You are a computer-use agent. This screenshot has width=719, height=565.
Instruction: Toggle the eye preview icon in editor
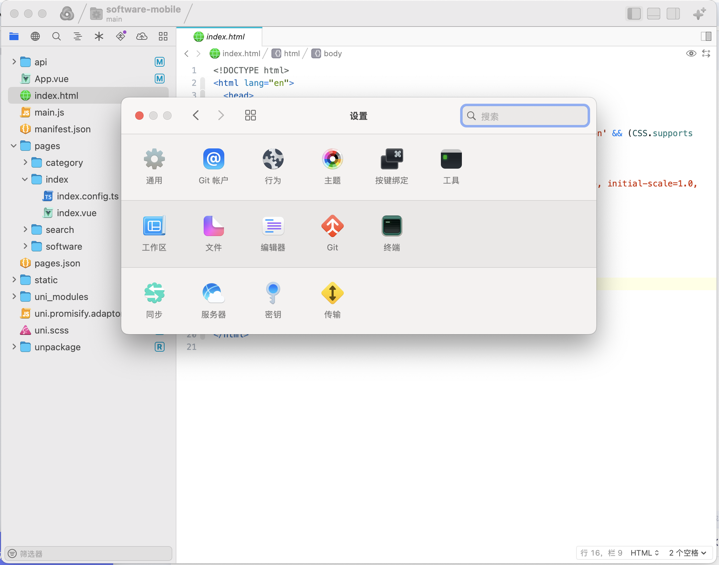click(690, 54)
